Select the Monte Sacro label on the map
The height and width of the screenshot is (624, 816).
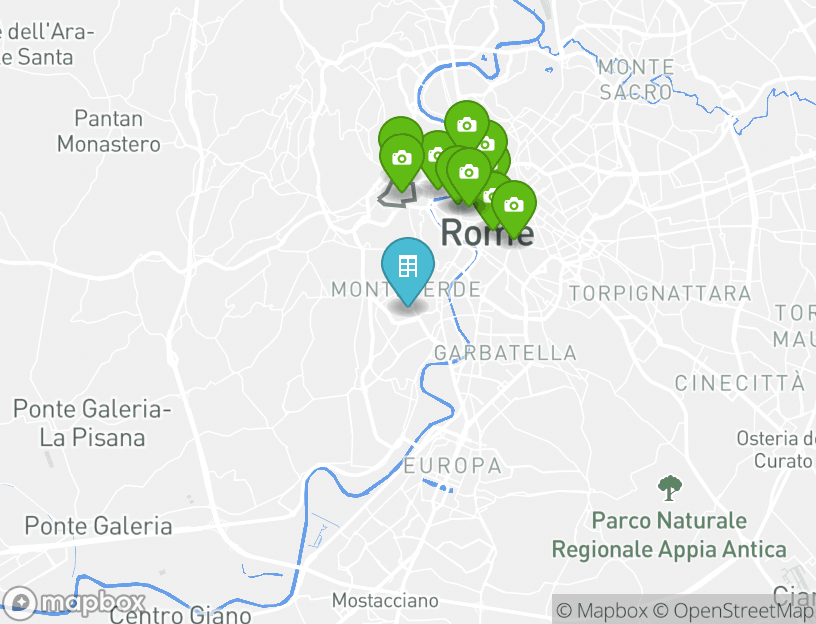(636, 80)
